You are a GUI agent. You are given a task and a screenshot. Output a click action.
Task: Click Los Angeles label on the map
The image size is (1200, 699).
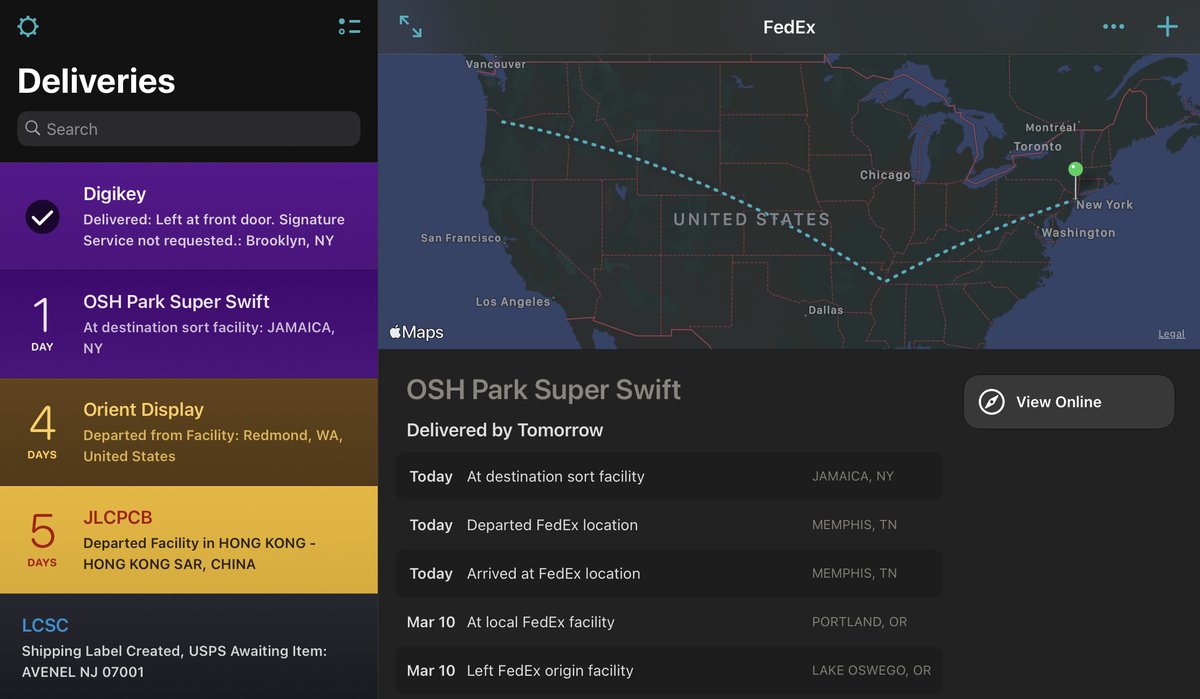[513, 301]
